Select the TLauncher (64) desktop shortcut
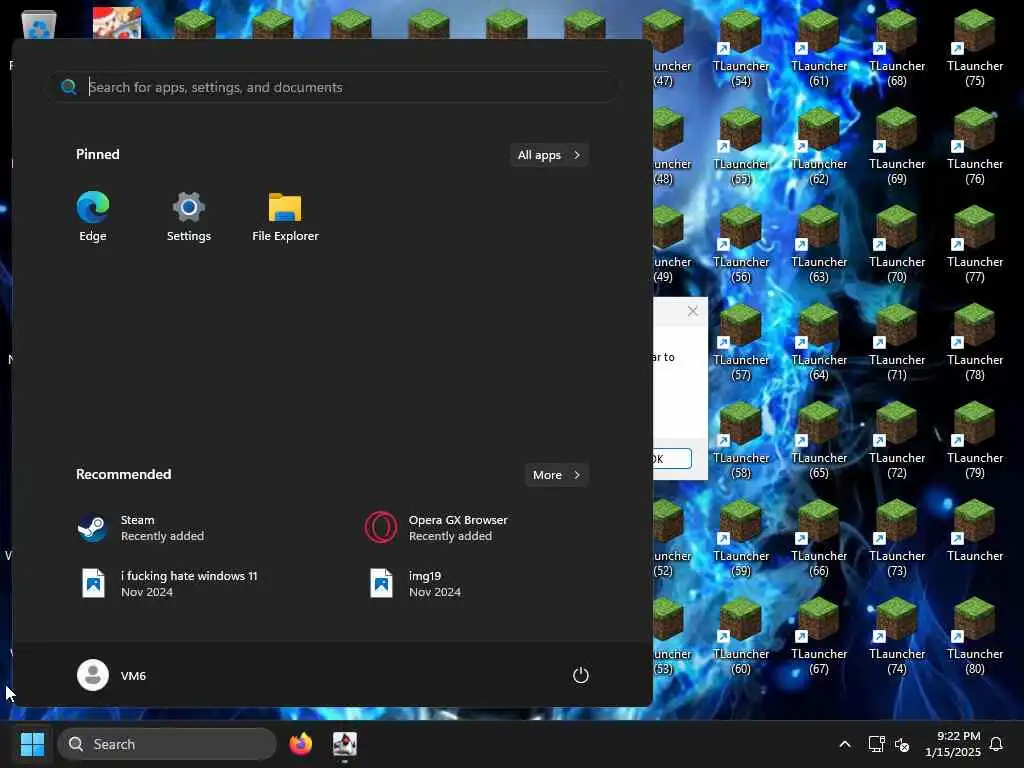This screenshot has width=1024, height=768. (x=819, y=342)
